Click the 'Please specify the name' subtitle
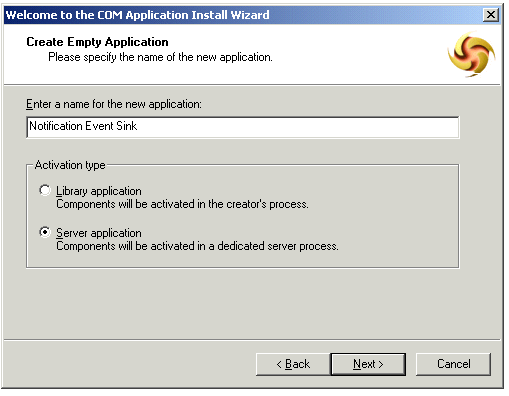Viewport: 509px width, 396px height. pos(160,57)
